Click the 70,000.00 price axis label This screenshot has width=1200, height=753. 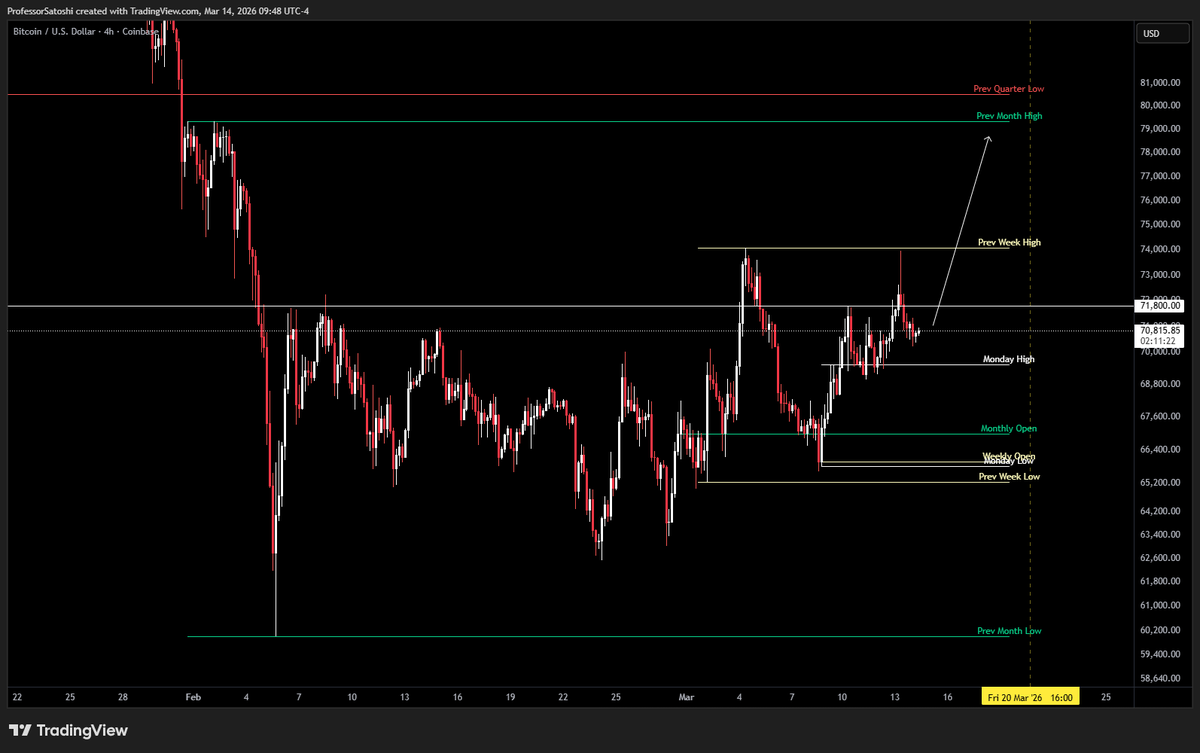point(1160,352)
